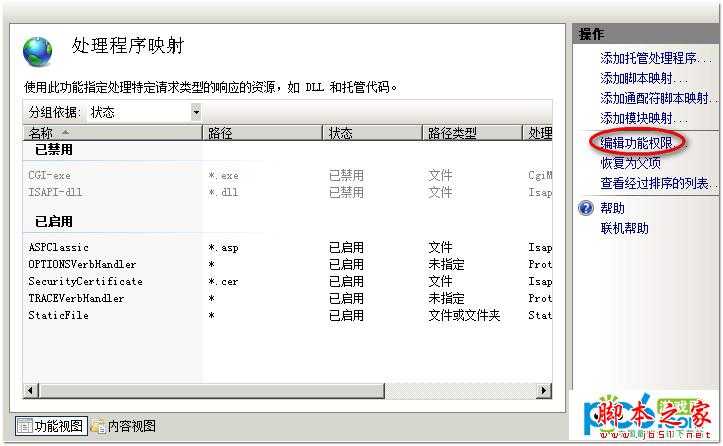
Task: Click the *.cer path cell
Action: coord(223,282)
